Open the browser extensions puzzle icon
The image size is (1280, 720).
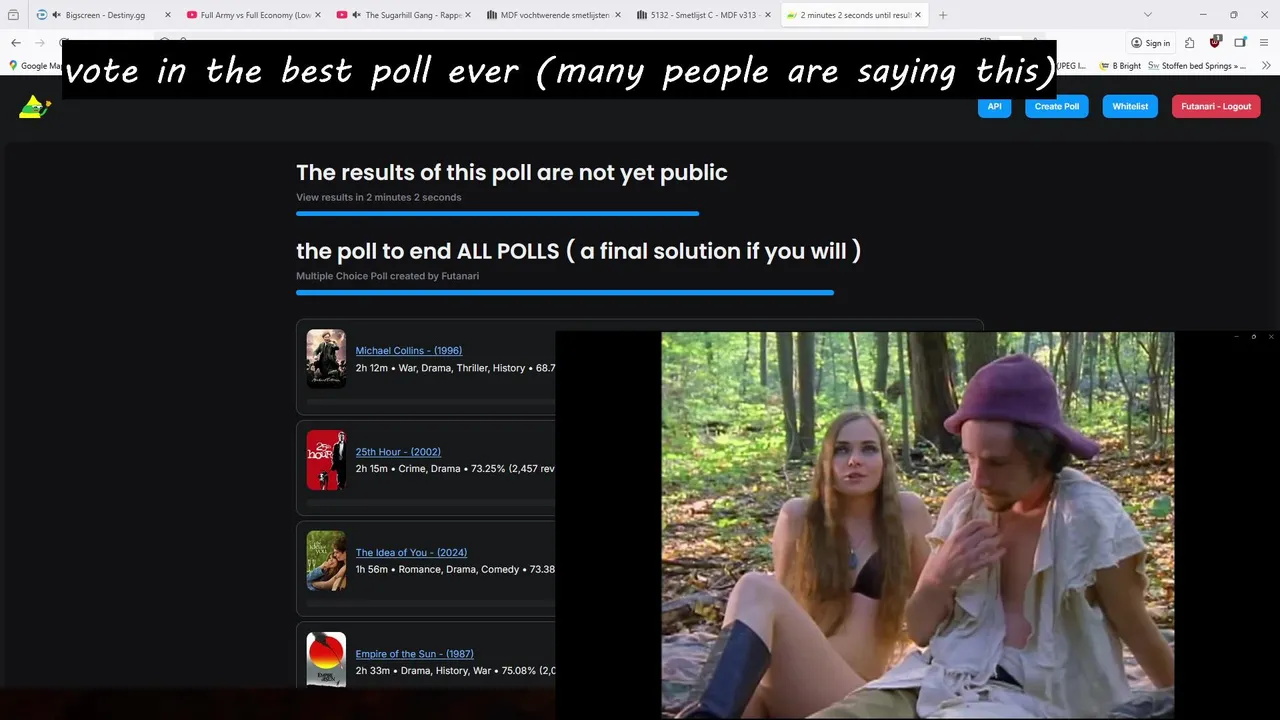pyautogui.click(x=1189, y=43)
